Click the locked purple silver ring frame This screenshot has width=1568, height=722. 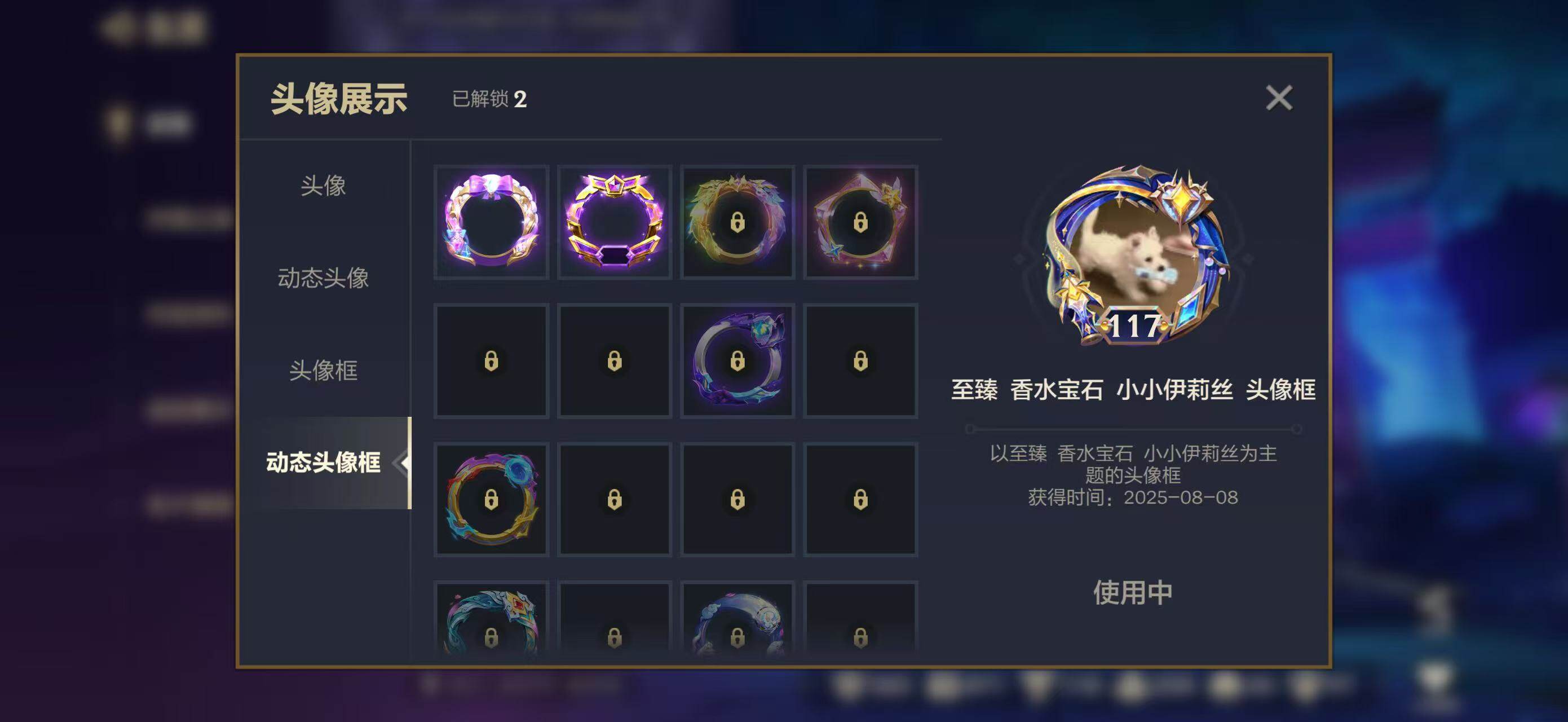pyautogui.click(x=737, y=361)
